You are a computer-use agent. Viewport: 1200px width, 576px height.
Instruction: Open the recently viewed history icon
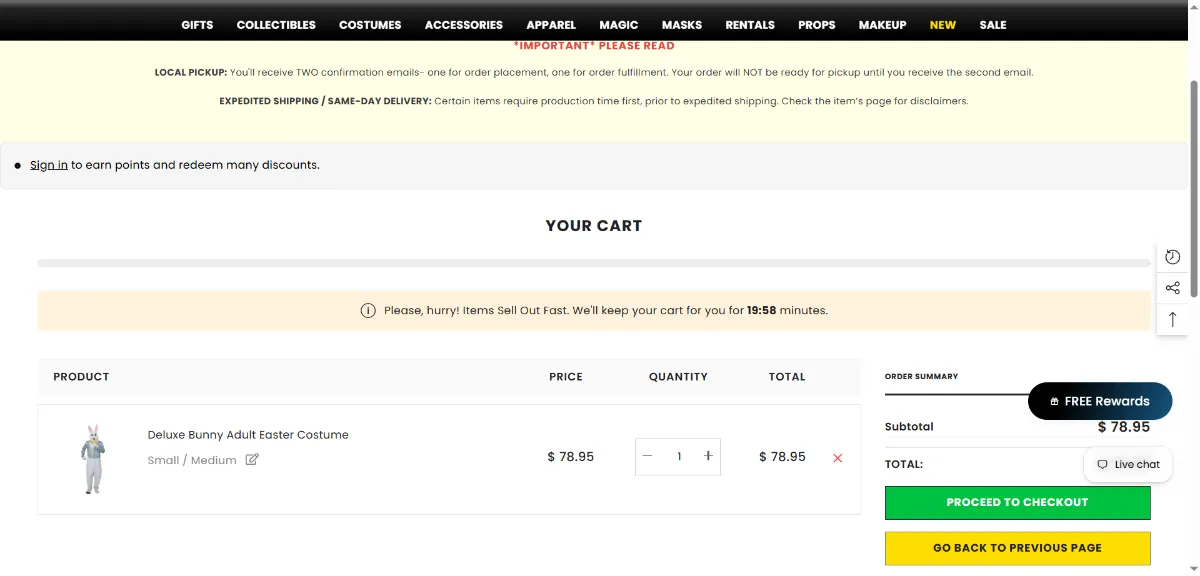click(x=1173, y=257)
